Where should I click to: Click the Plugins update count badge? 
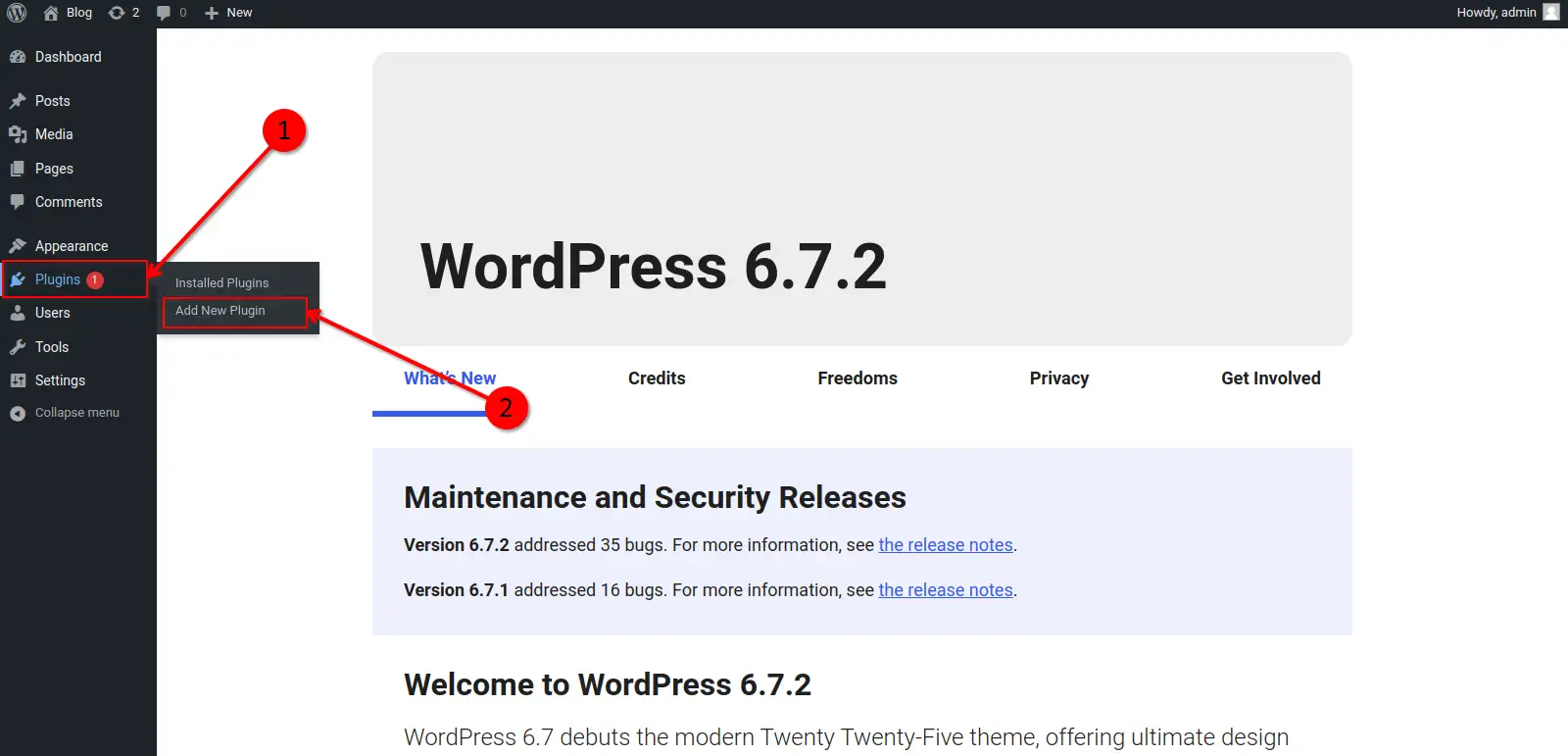point(95,279)
